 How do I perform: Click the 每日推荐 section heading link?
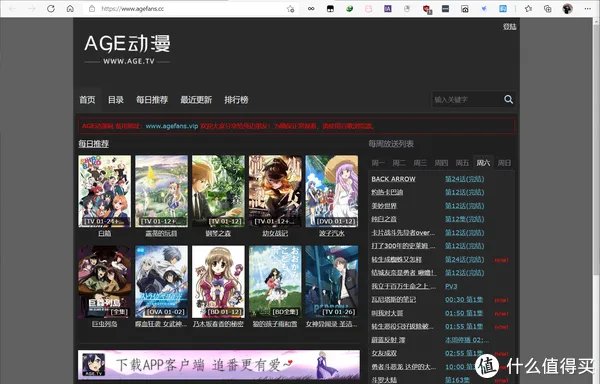pos(94,144)
